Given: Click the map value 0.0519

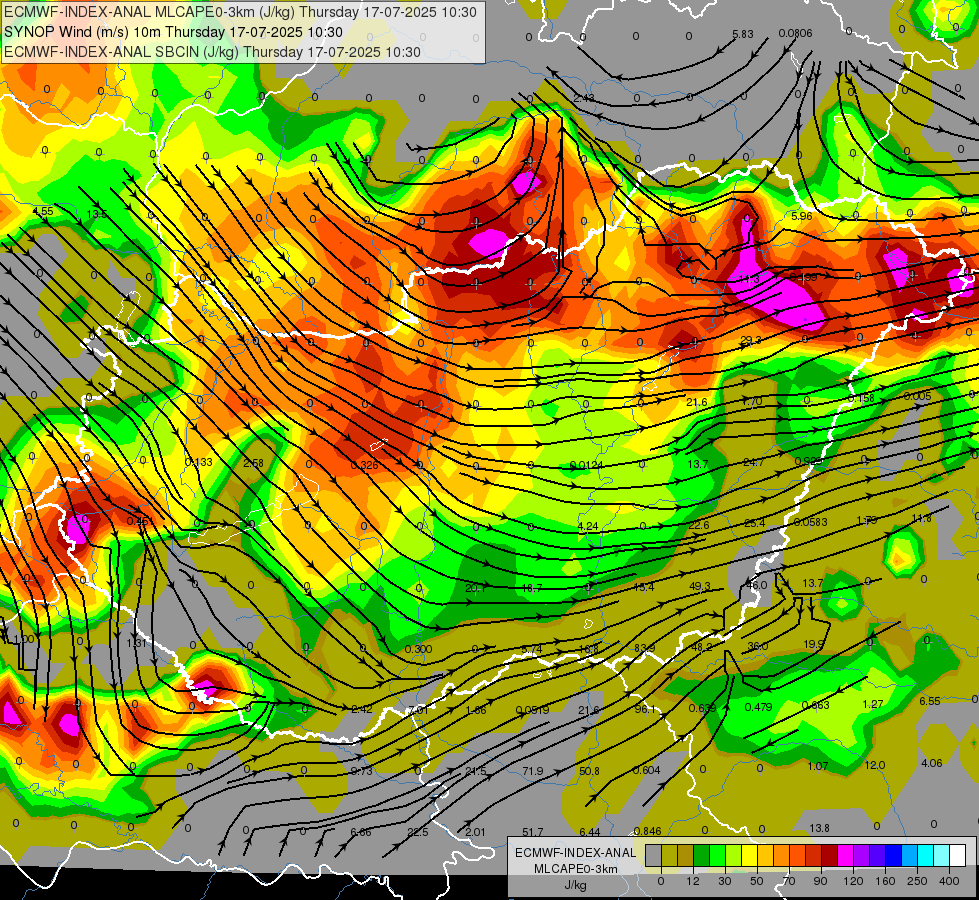Looking at the screenshot, I should click(x=532, y=710).
